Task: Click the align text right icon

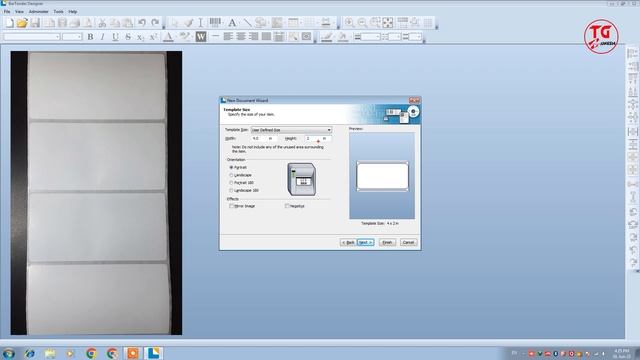Action: tap(253, 37)
